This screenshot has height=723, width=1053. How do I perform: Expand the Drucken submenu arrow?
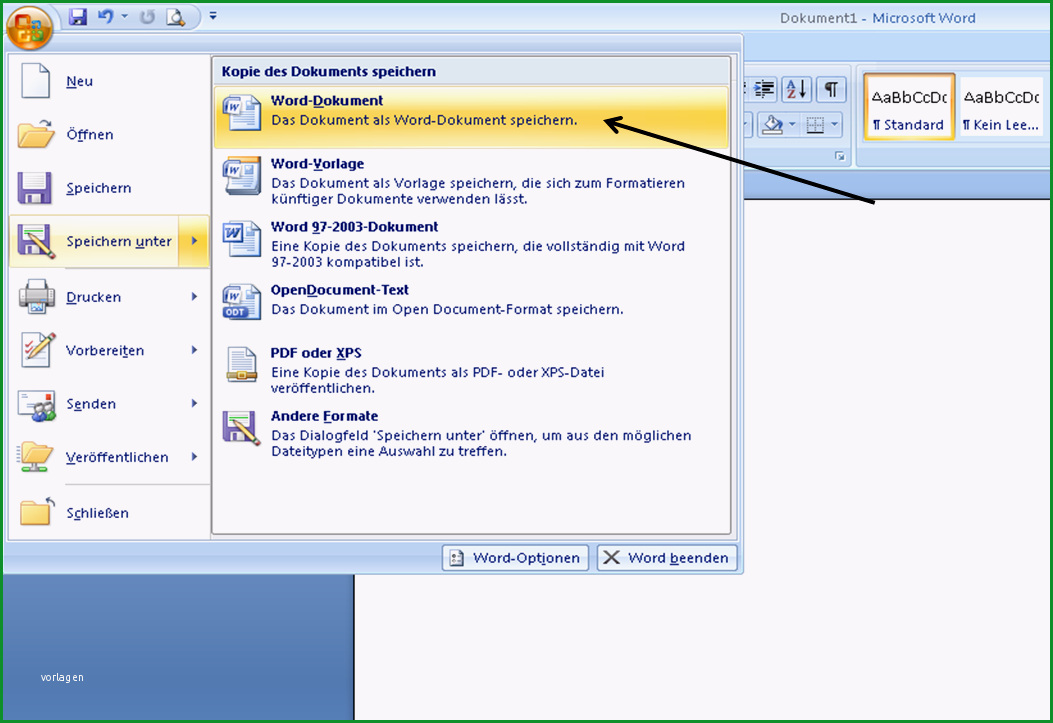coord(195,296)
